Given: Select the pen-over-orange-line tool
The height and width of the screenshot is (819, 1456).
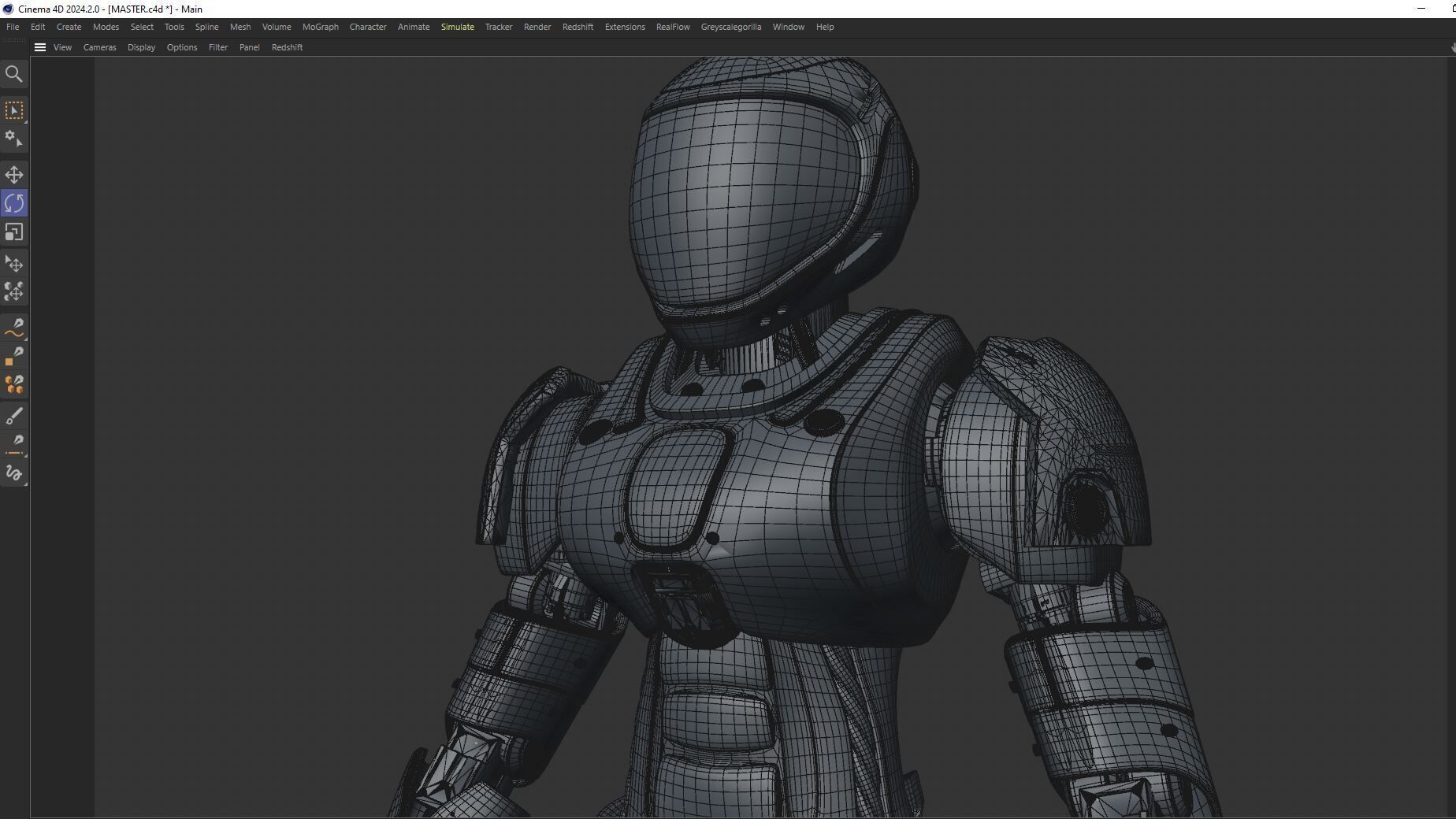Looking at the screenshot, I should (x=14, y=444).
